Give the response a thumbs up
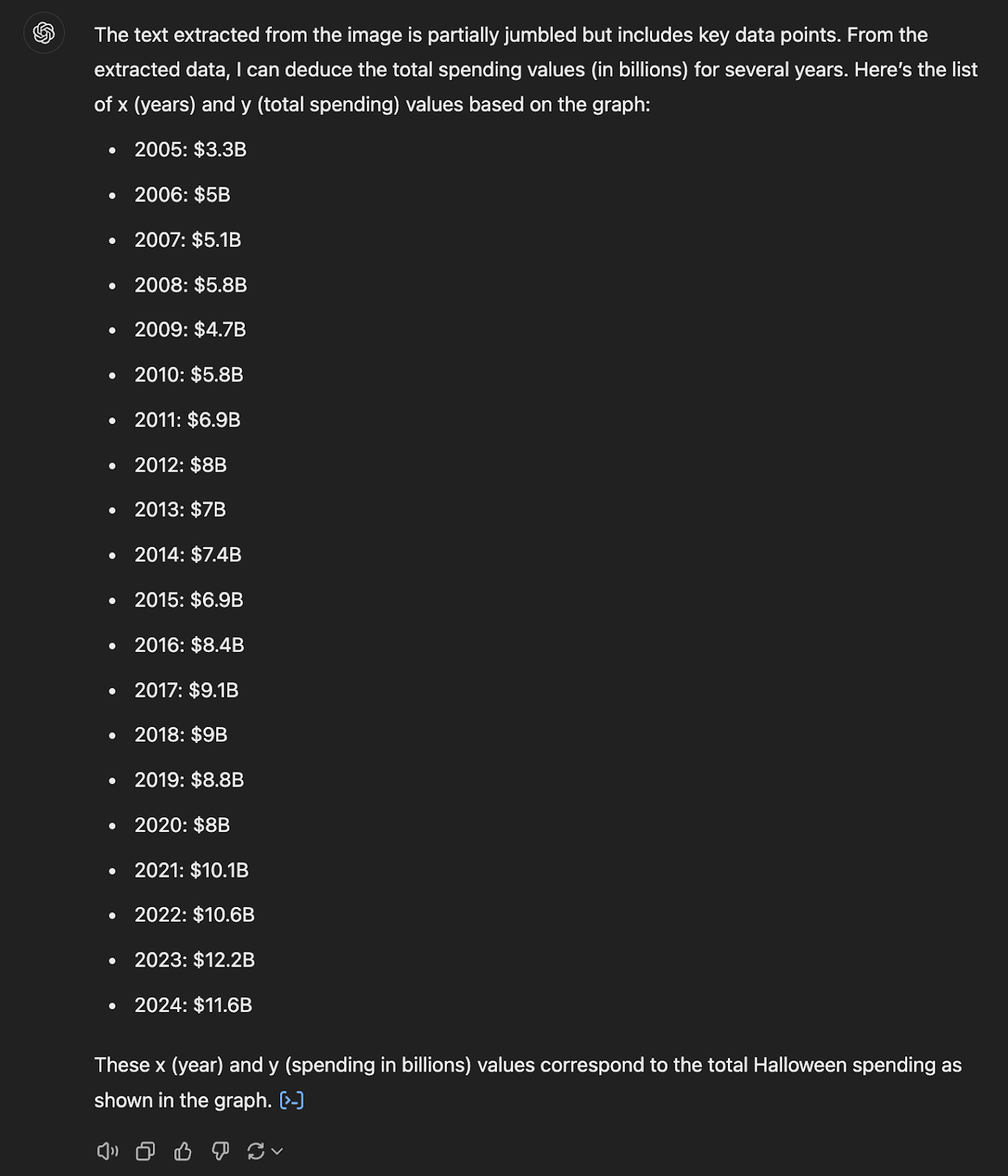This screenshot has width=1008, height=1176. [x=183, y=1151]
